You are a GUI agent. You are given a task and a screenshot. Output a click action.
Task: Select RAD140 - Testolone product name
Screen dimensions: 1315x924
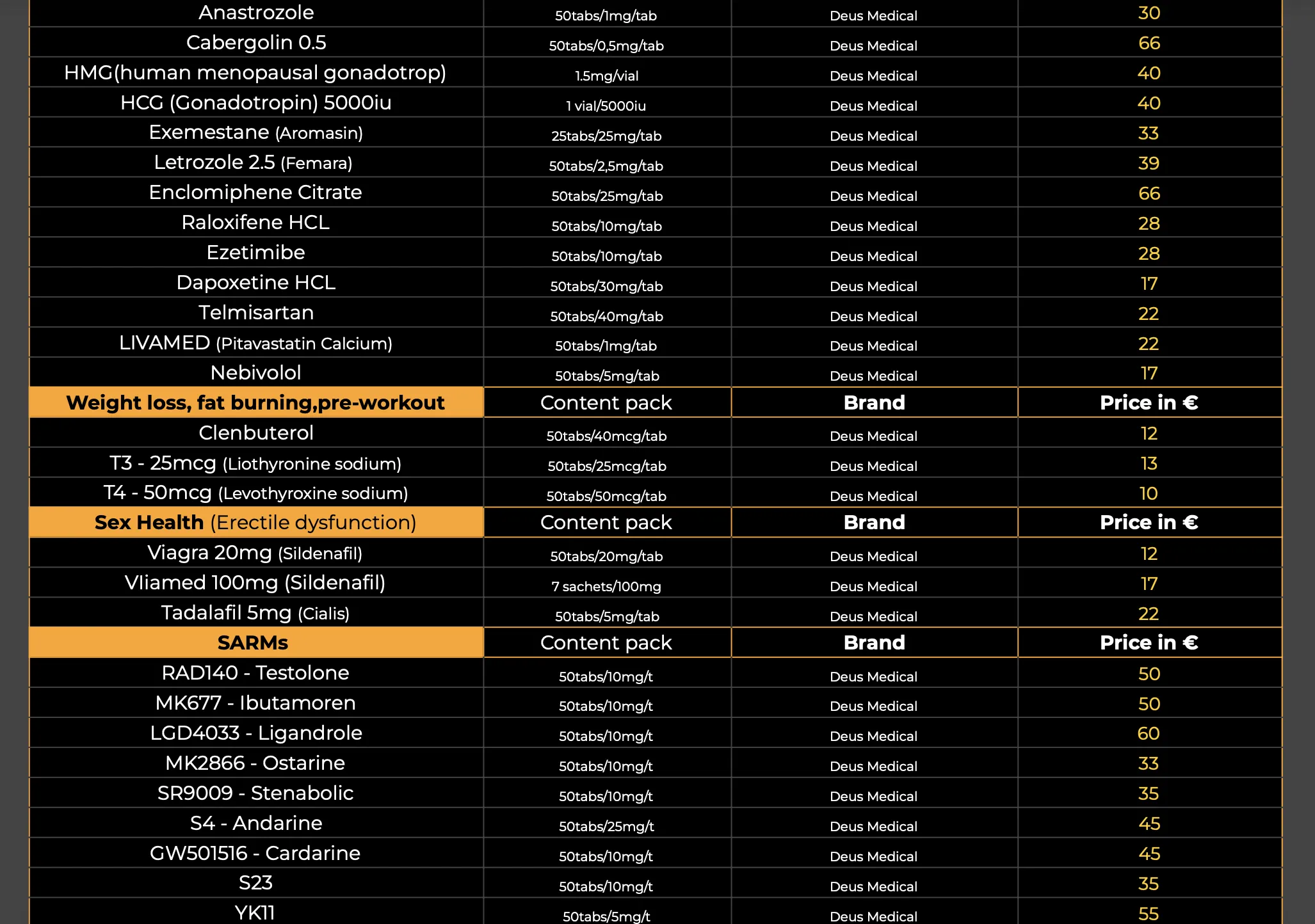pyautogui.click(x=255, y=673)
